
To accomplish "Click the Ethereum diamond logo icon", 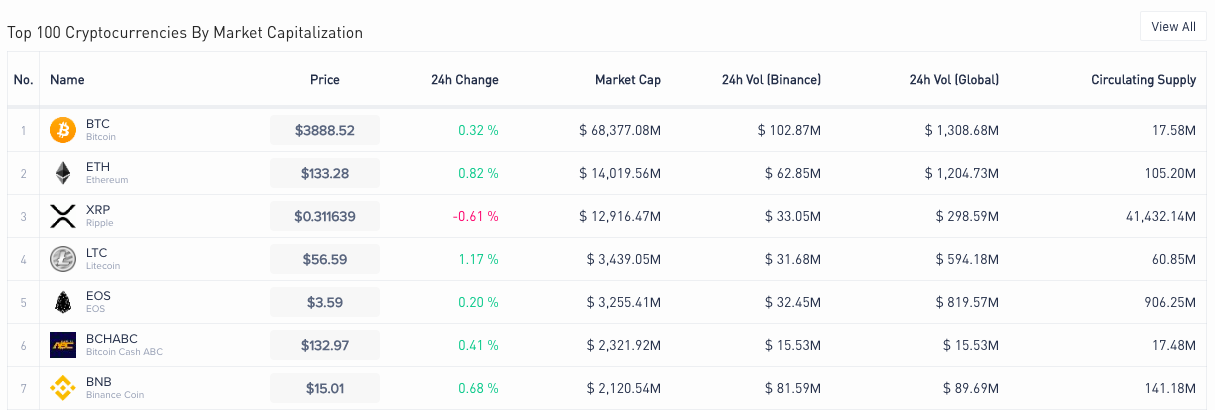I will pos(63,173).
